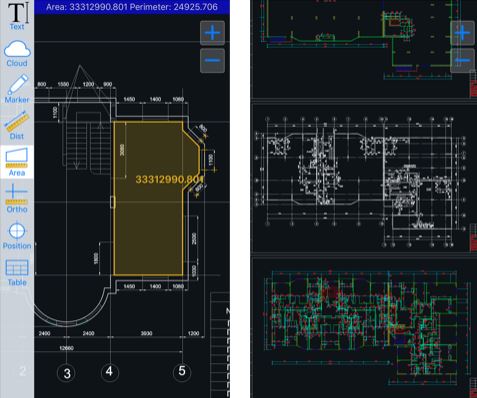
Task: Zoom out with the left minus button
Action: pos(212,60)
